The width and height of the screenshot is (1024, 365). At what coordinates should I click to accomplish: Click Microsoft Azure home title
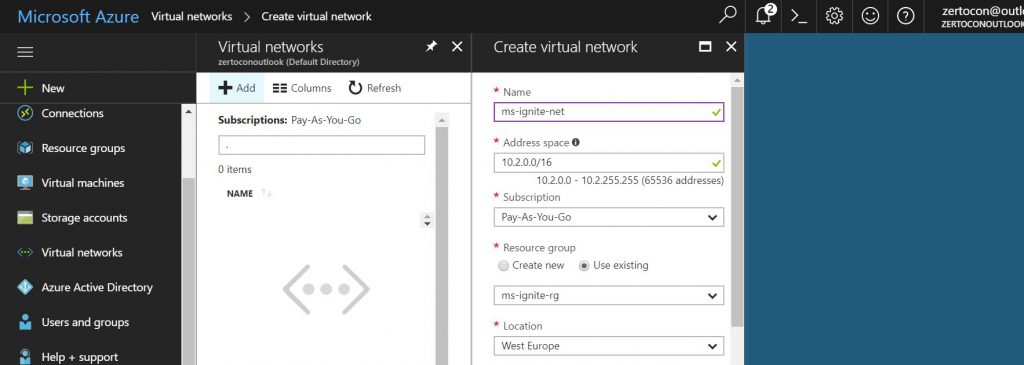78,16
